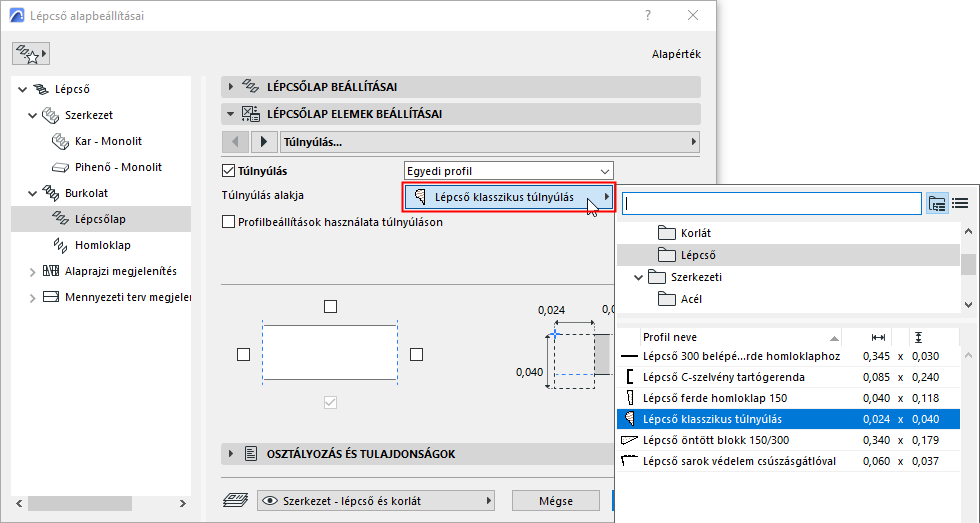The height and width of the screenshot is (523, 980).
Task: Click the 0,024 nosing width value
Action: [551, 310]
